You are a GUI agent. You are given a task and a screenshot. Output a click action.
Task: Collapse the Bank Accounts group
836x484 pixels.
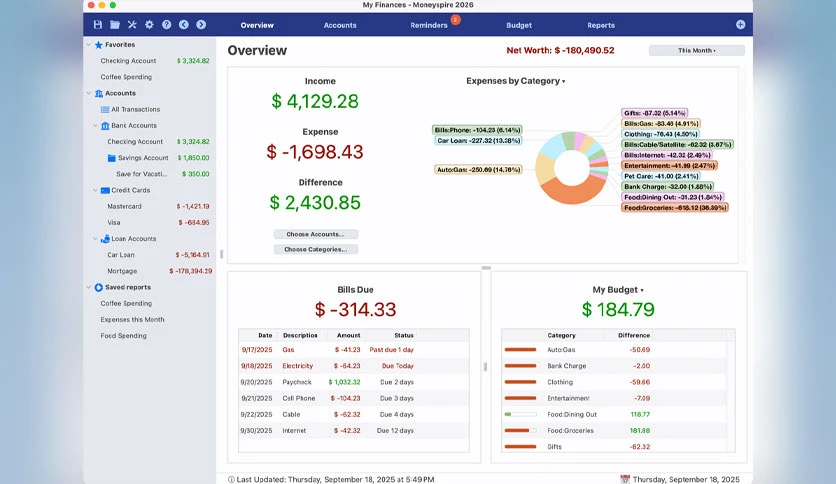[95, 126]
